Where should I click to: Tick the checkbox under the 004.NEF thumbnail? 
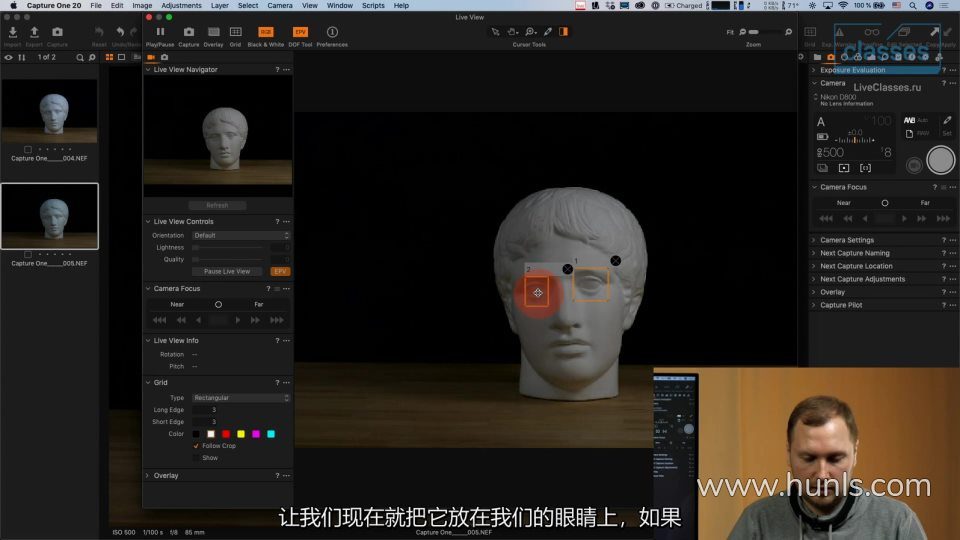coord(28,149)
